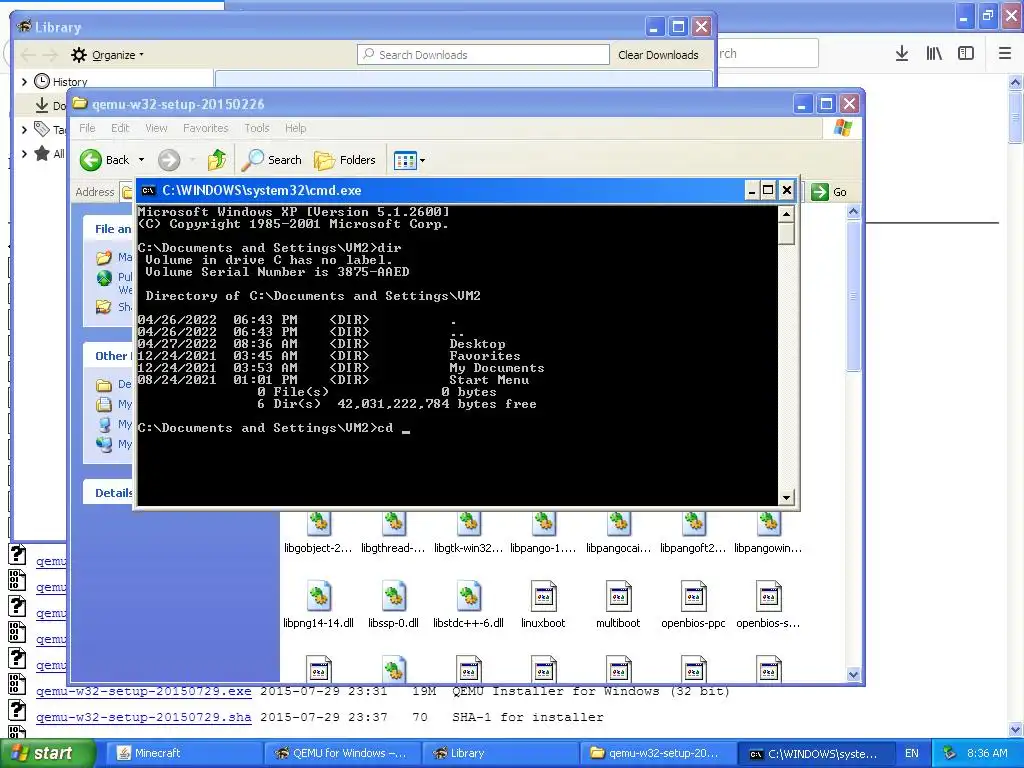Screen dimensions: 1024x768
Task: Switch to the qemu-w32-setup folder taskbar button
Action: click(658, 753)
